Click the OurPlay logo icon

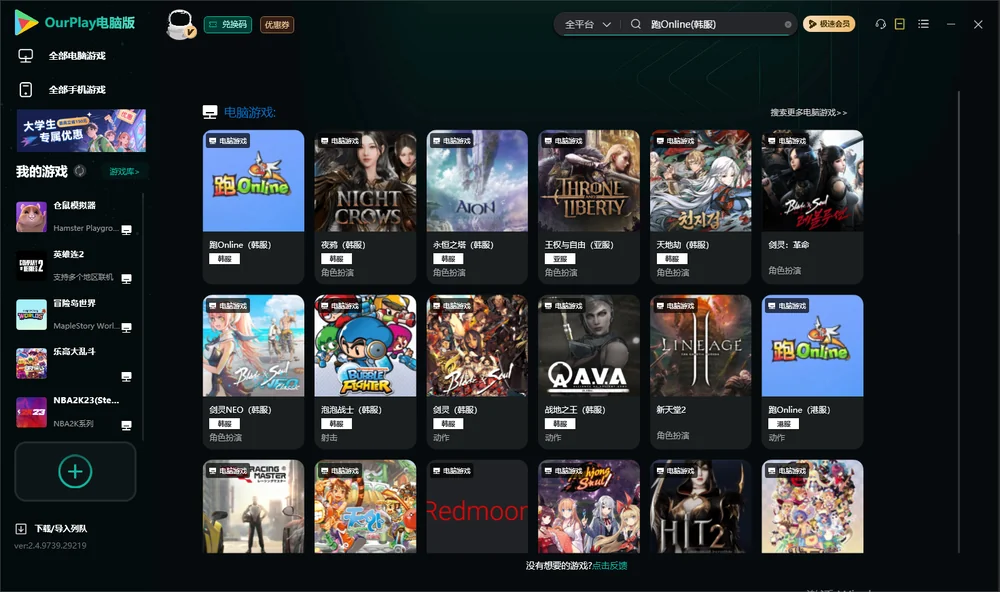[x=26, y=23]
